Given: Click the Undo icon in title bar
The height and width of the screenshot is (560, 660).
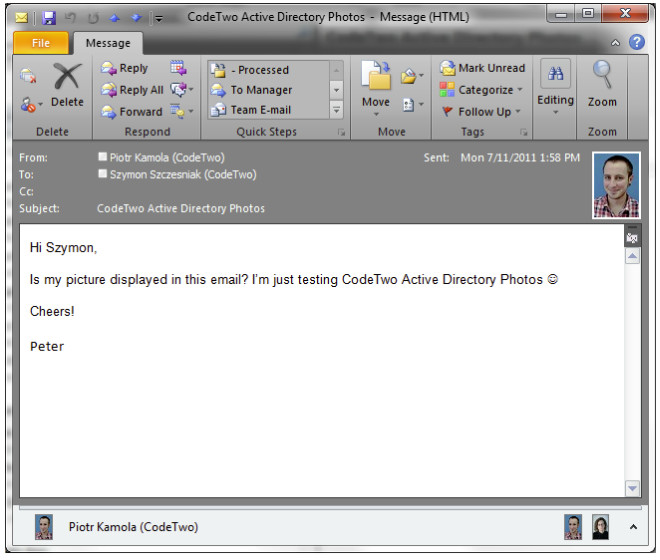Looking at the screenshot, I should point(70,18).
